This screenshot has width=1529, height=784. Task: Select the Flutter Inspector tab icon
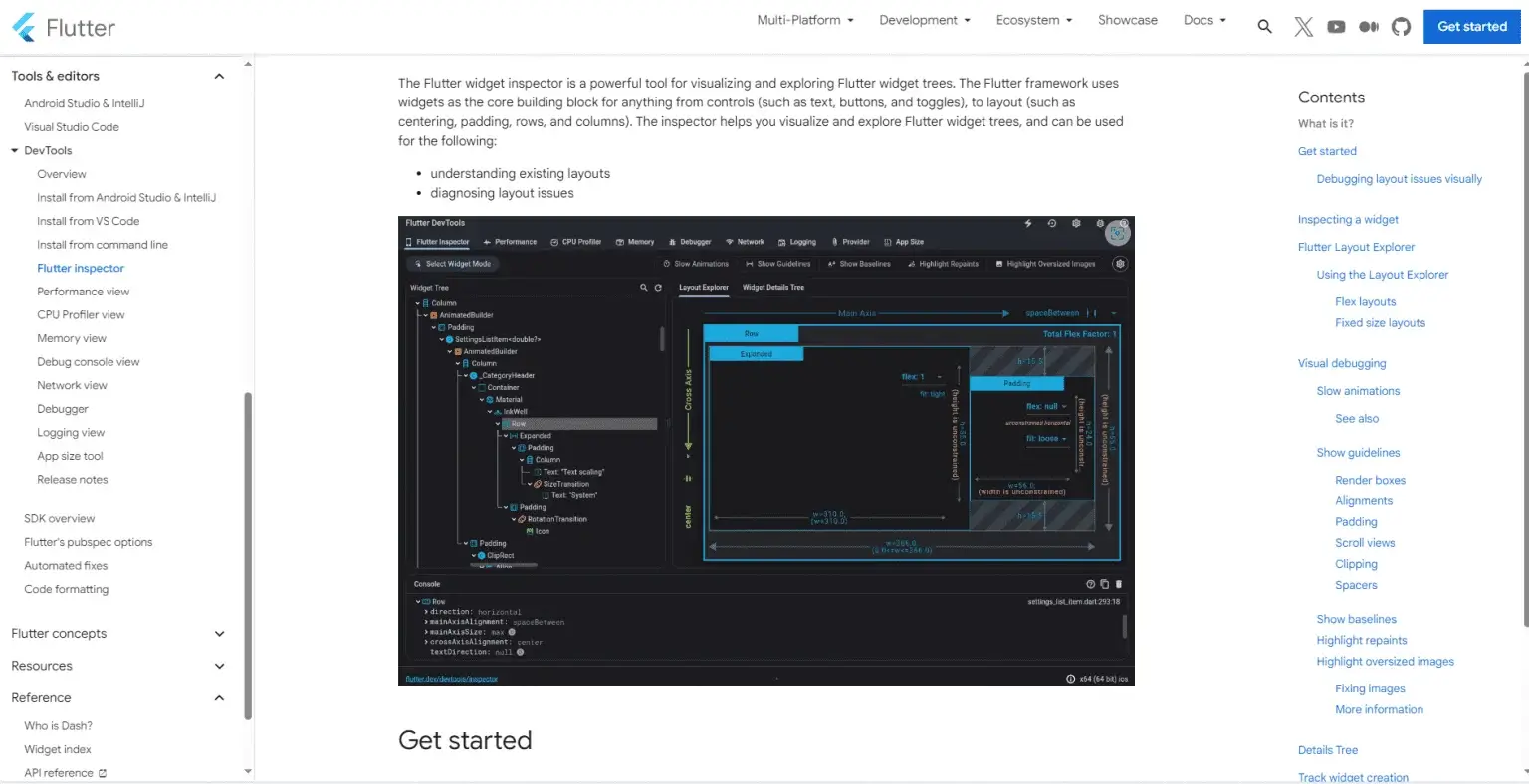click(408, 242)
